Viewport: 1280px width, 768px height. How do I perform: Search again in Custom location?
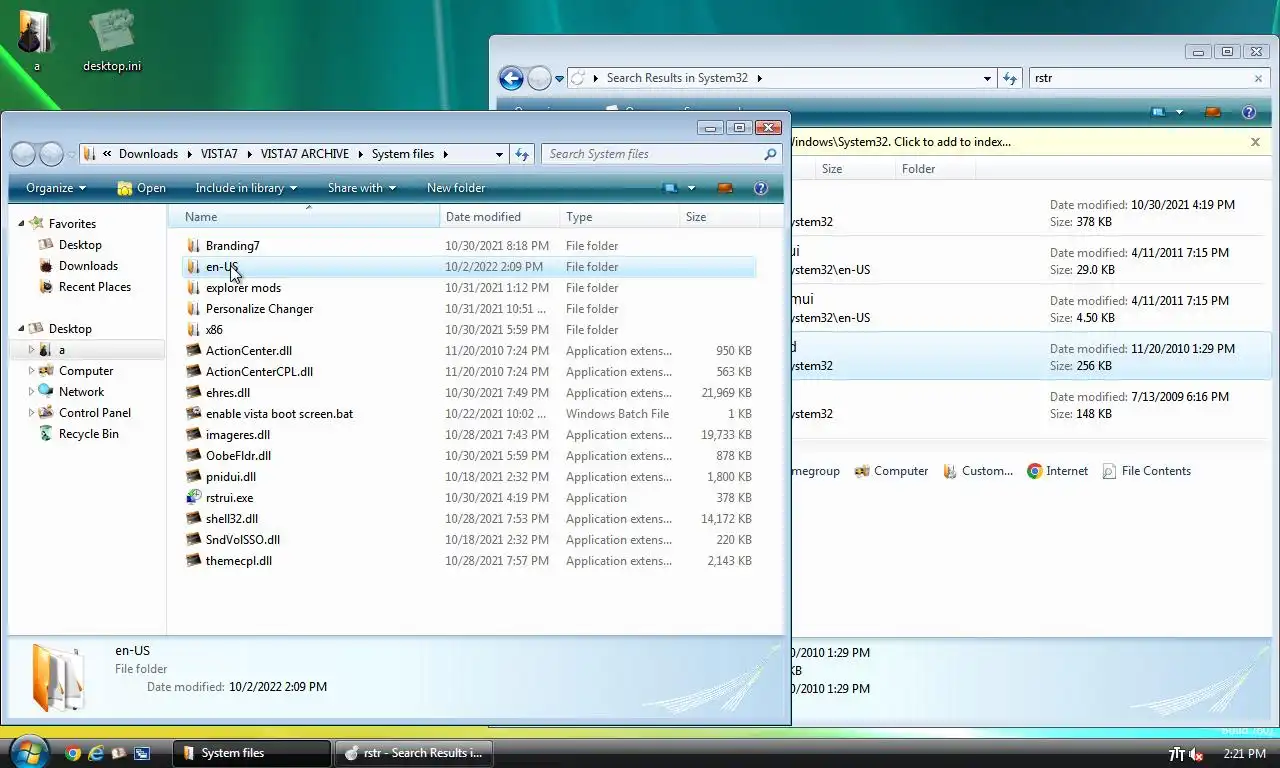click(978, 471)
